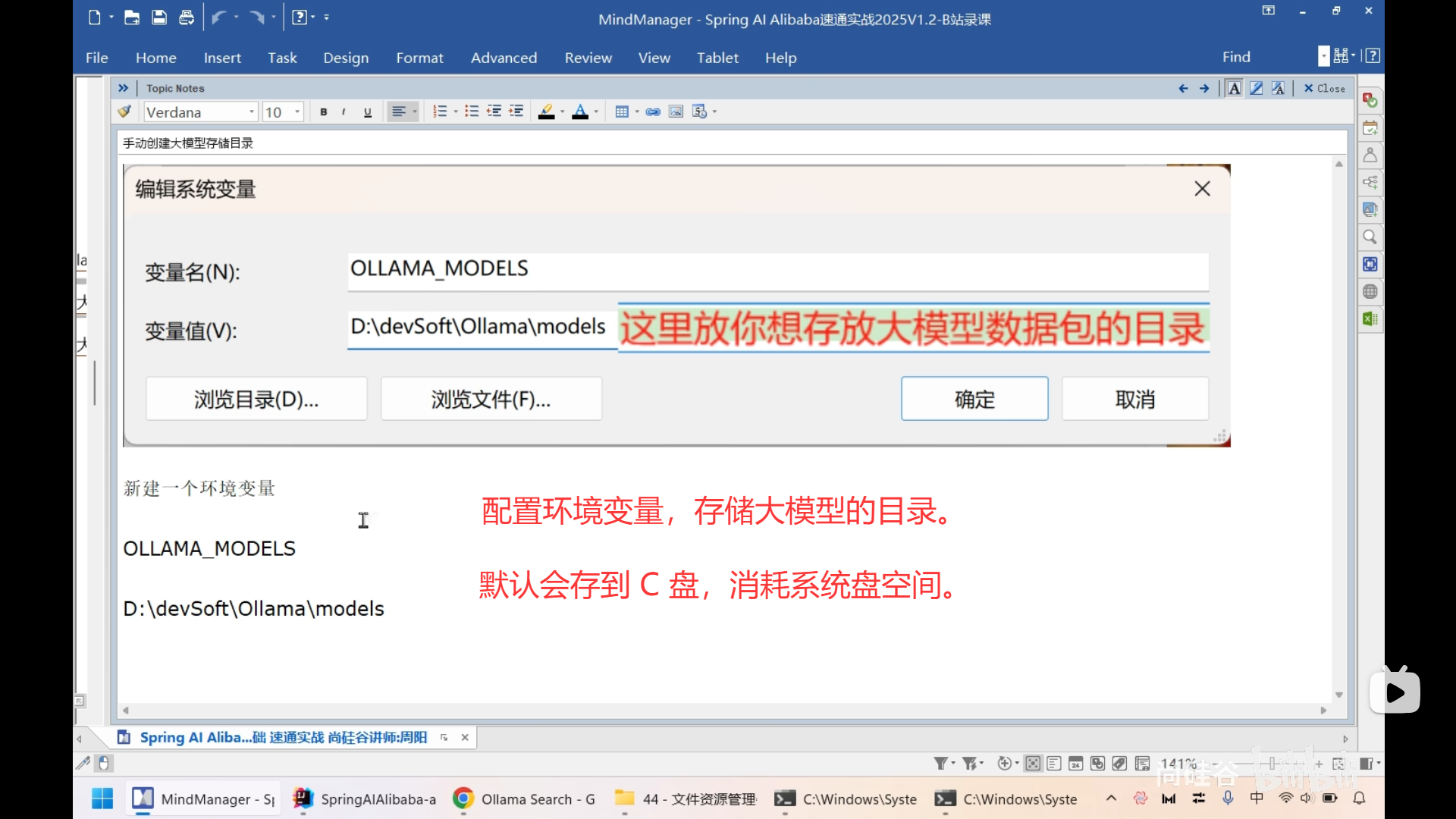Toggle bold formatting
1456x819 pixels.
(322, 111)
